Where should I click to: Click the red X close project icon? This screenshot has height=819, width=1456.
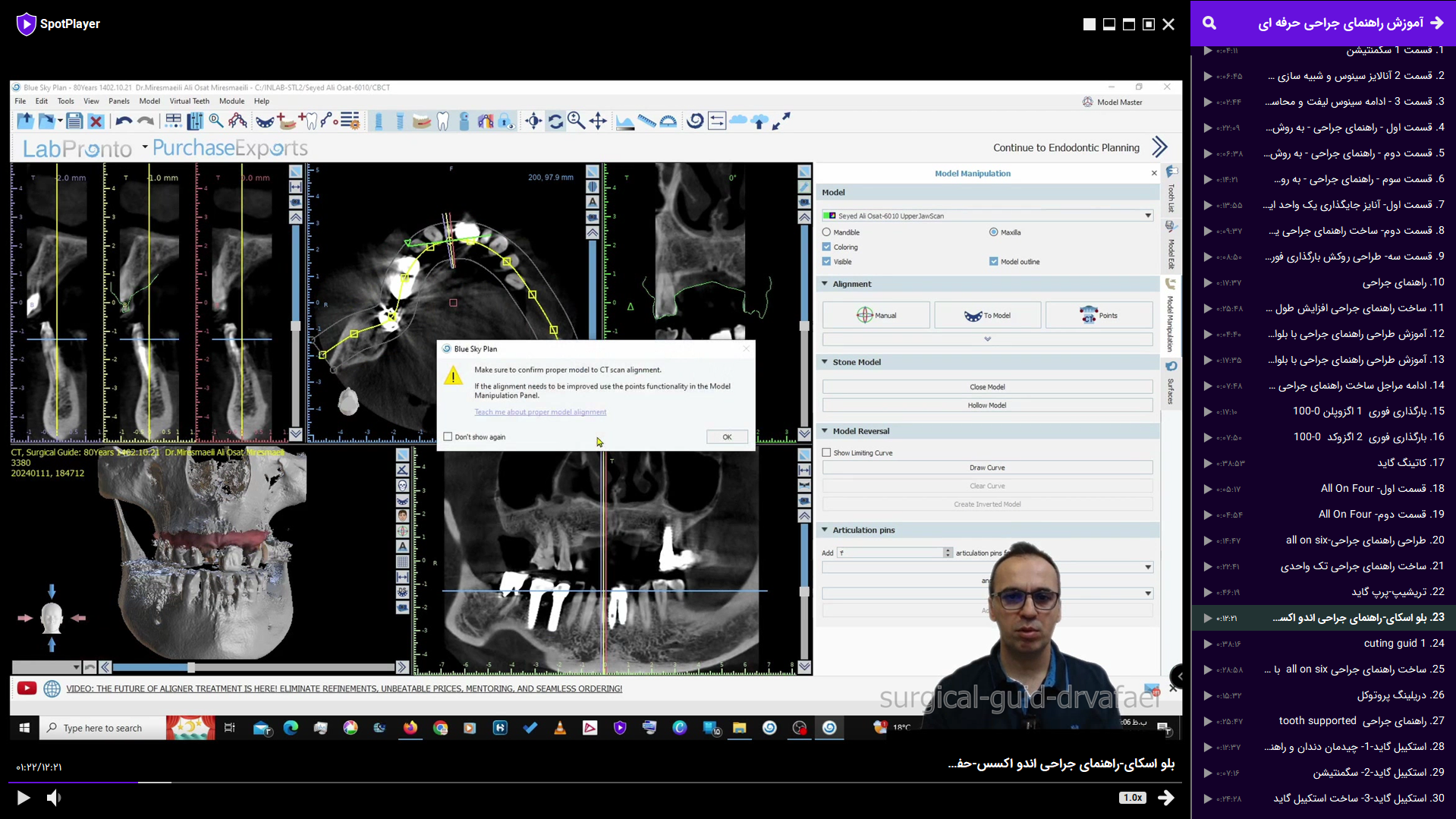(x=96, y=121)
